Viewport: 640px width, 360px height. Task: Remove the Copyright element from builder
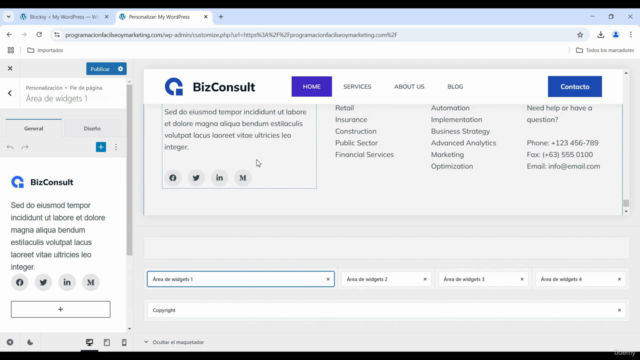[619, 310]
